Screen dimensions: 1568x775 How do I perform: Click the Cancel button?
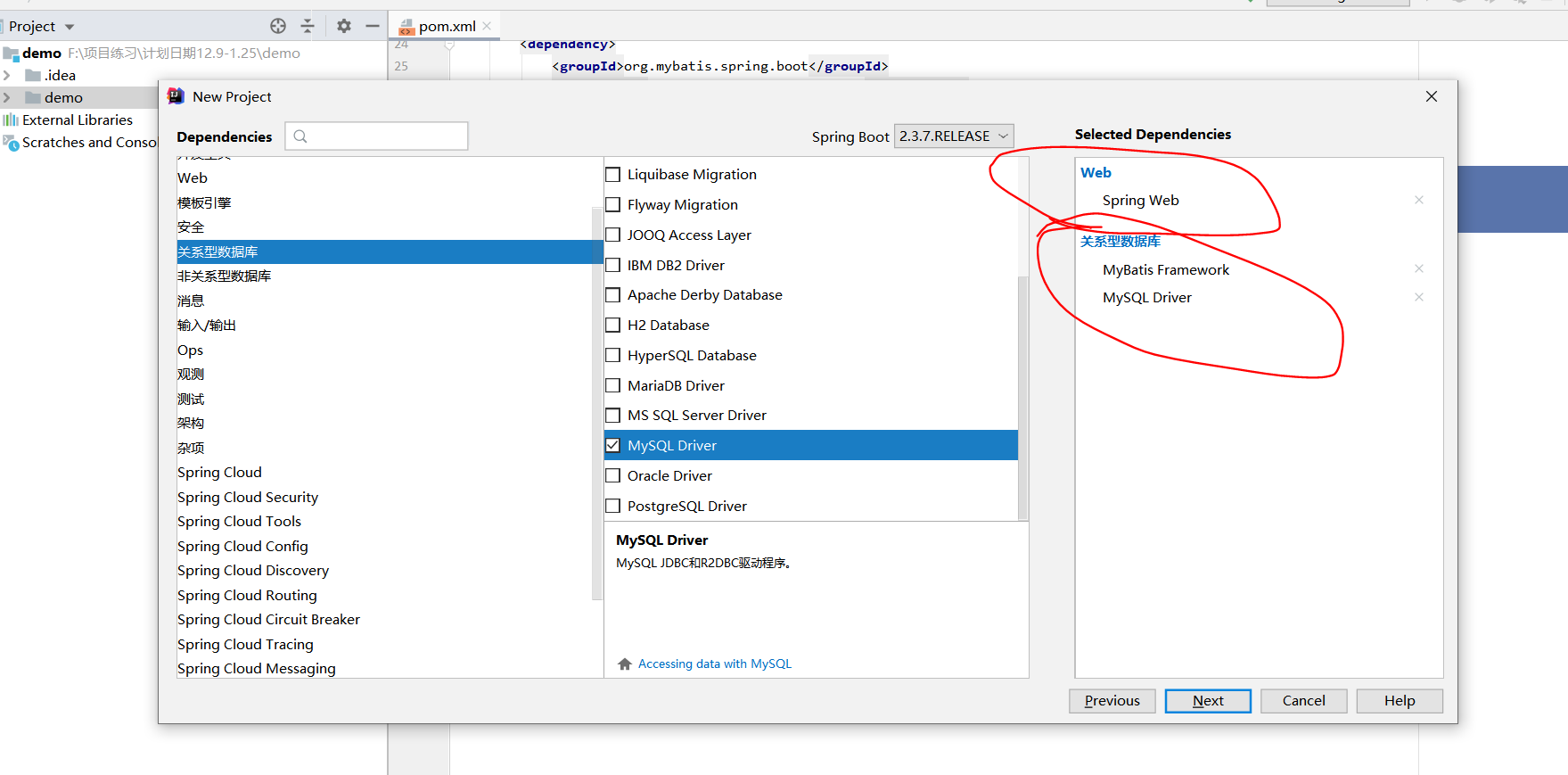point(1303,701)
